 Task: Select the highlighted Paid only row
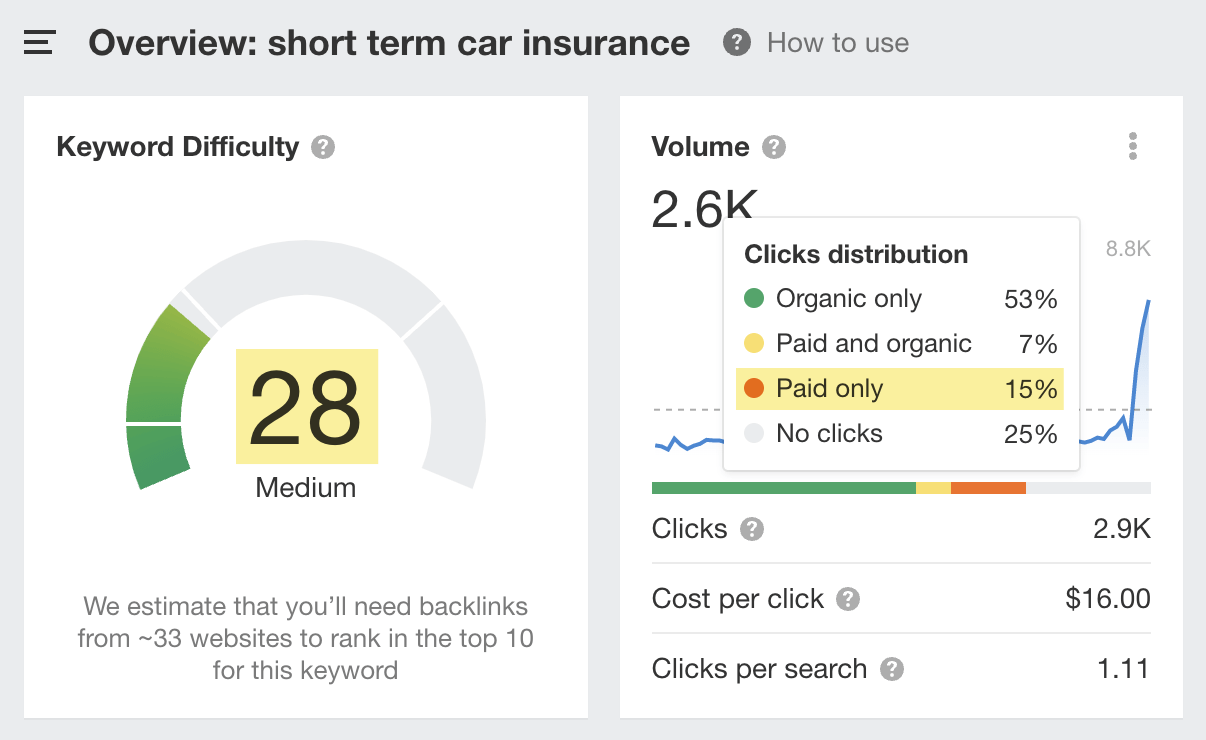[899, 388]
